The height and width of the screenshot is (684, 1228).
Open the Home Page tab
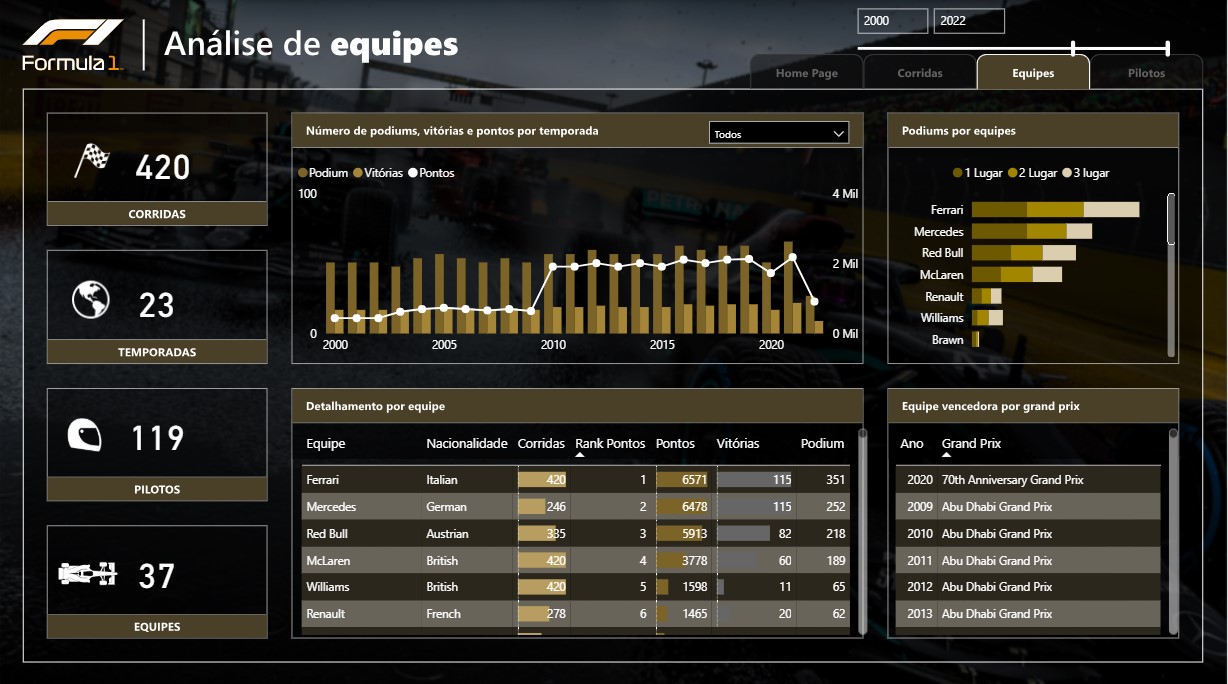[807, 73]
